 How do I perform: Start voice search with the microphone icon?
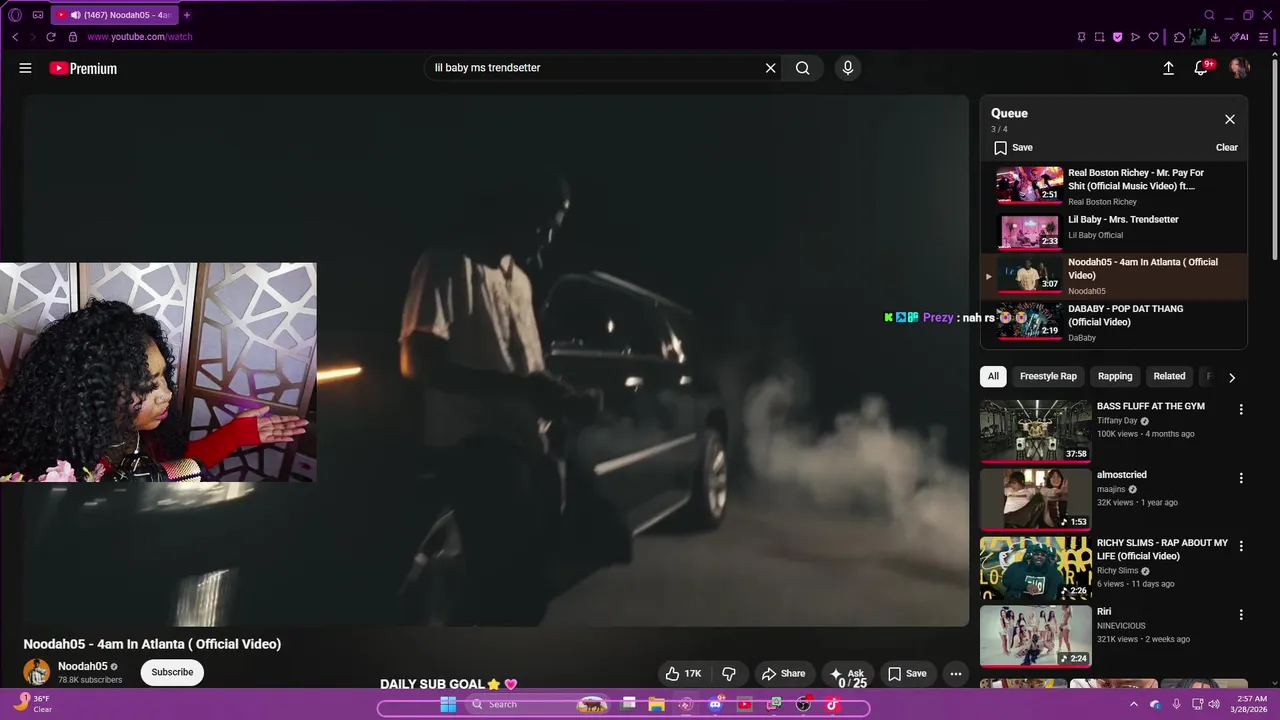(848, 68)
